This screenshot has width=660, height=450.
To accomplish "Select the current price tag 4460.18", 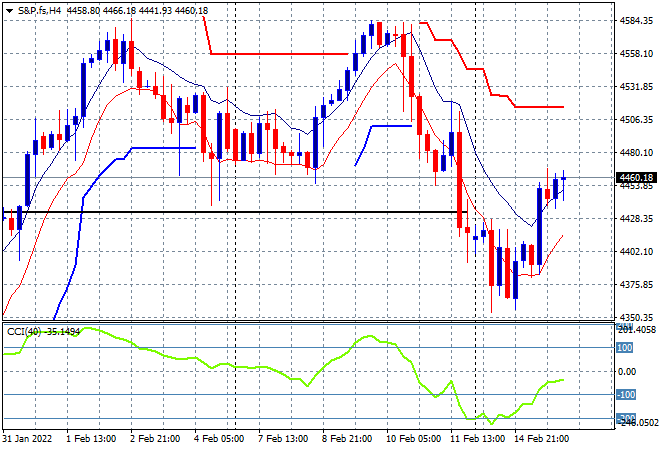I will [636, 178].
